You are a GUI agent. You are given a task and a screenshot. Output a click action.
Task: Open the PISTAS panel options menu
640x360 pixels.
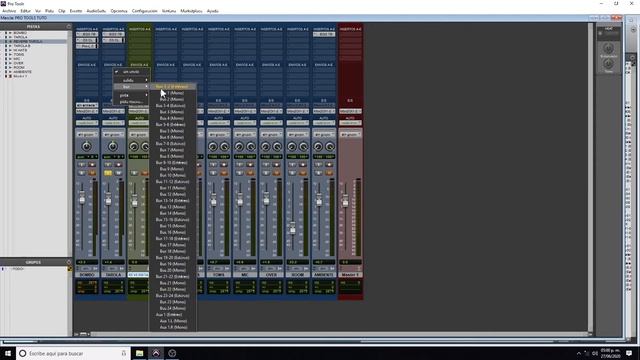coord(69,27)
